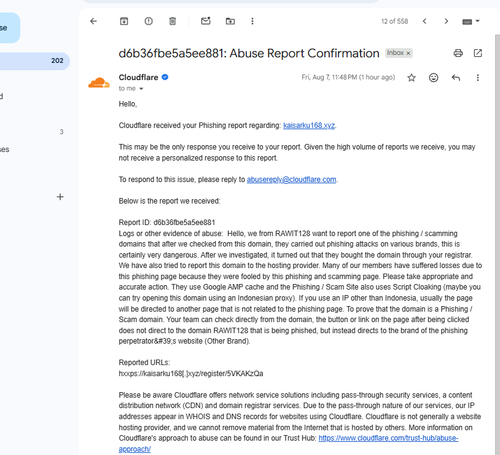Open the kaisarku168.xyz link
Viewport: 500px width, 455px height.
[309, 126]
